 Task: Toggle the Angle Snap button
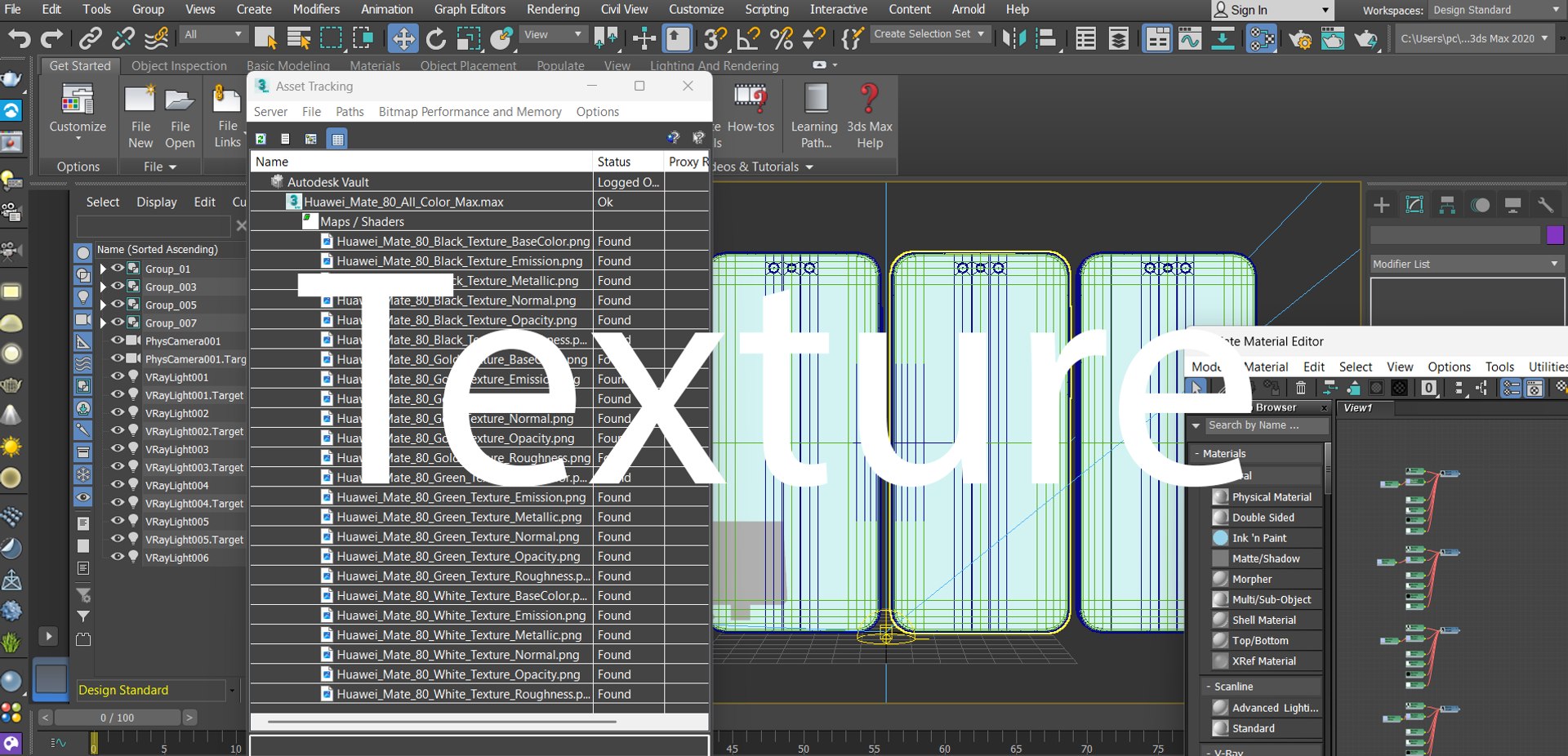coord(748,38)
